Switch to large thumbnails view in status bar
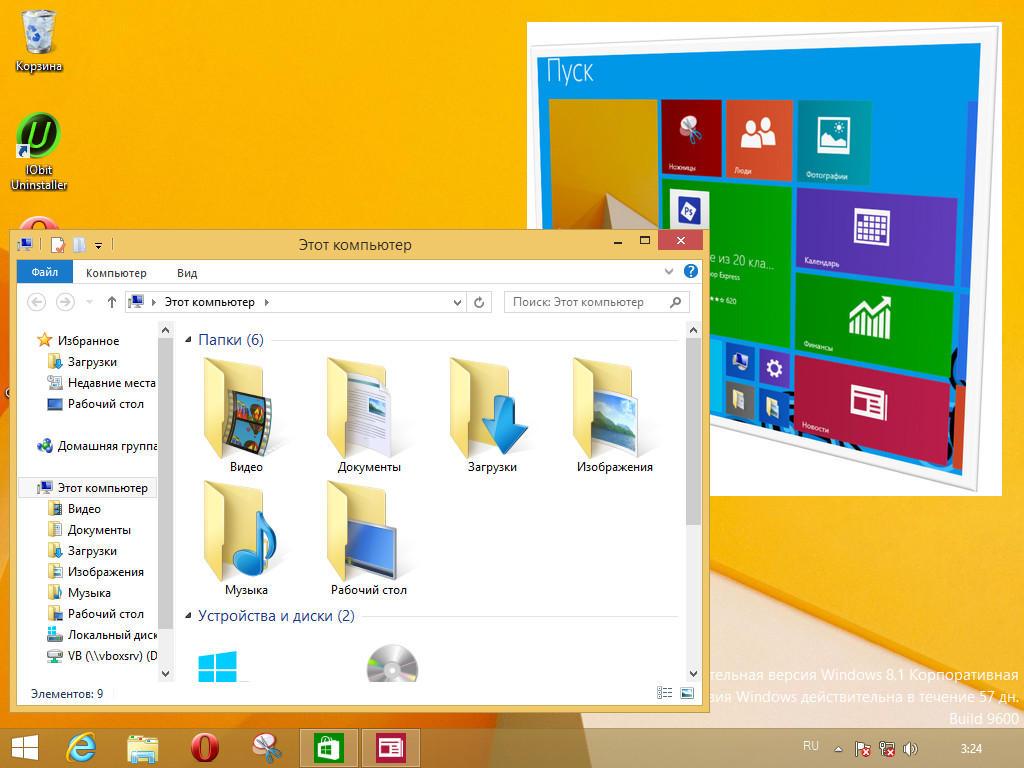 click(x=687, y=692)
